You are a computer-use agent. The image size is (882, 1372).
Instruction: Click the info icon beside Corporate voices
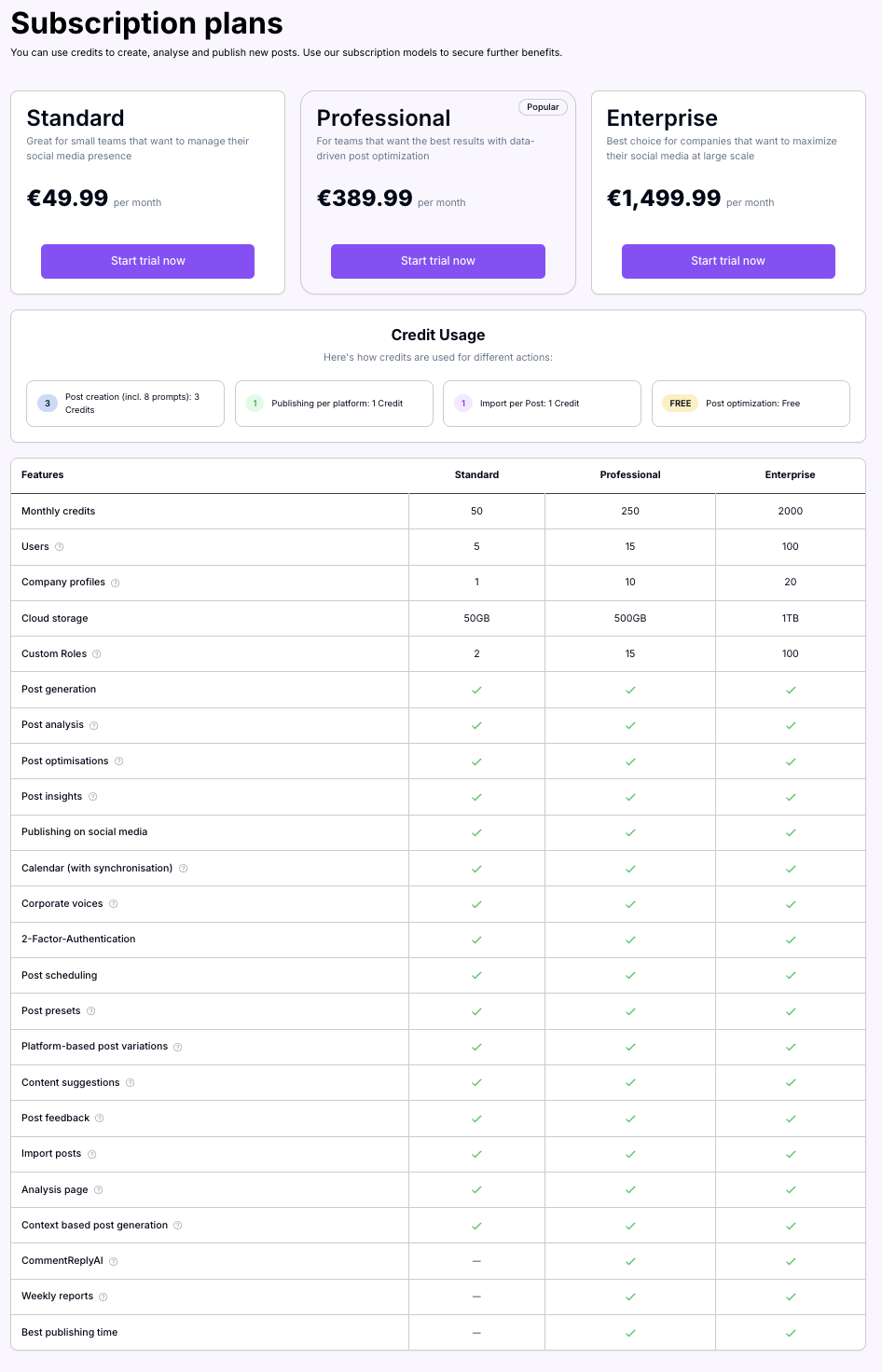pyautogui.click(x=114, y=904)
